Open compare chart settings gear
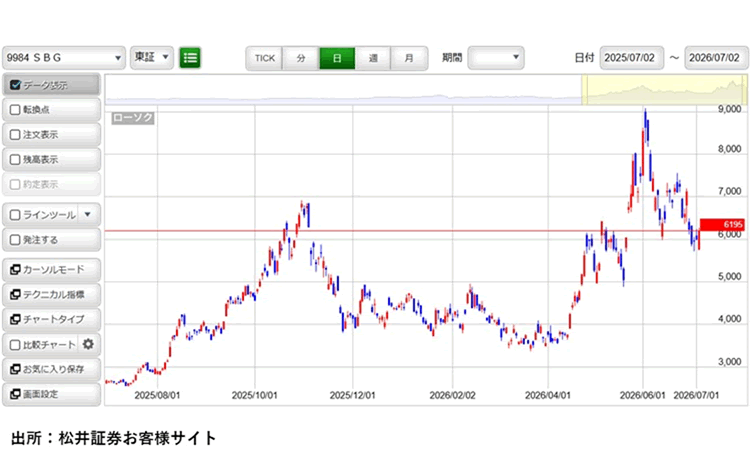 tap(88, 344)
